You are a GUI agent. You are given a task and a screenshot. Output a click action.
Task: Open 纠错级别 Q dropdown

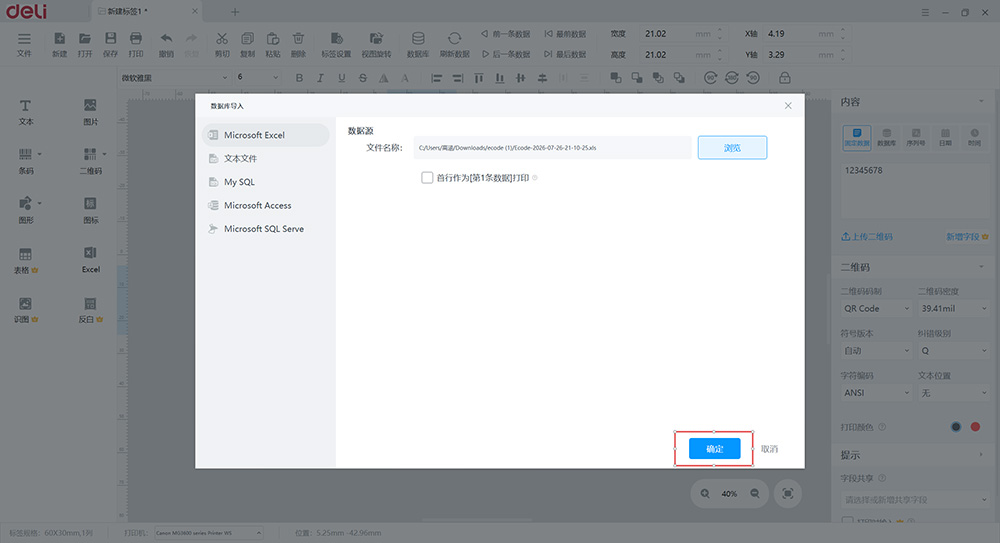click(953, 350)
